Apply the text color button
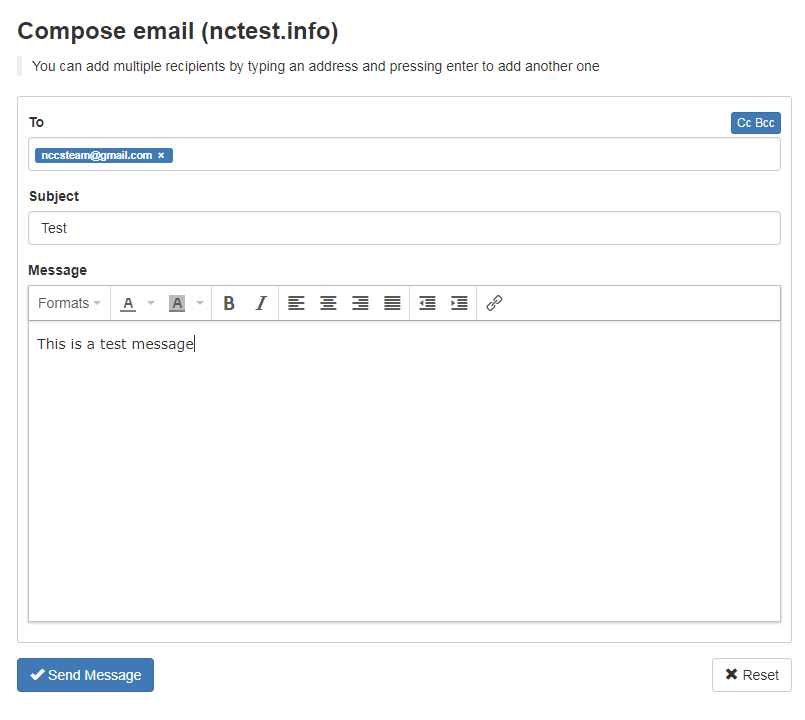The image size is (805, 720). tap(128, 303)
